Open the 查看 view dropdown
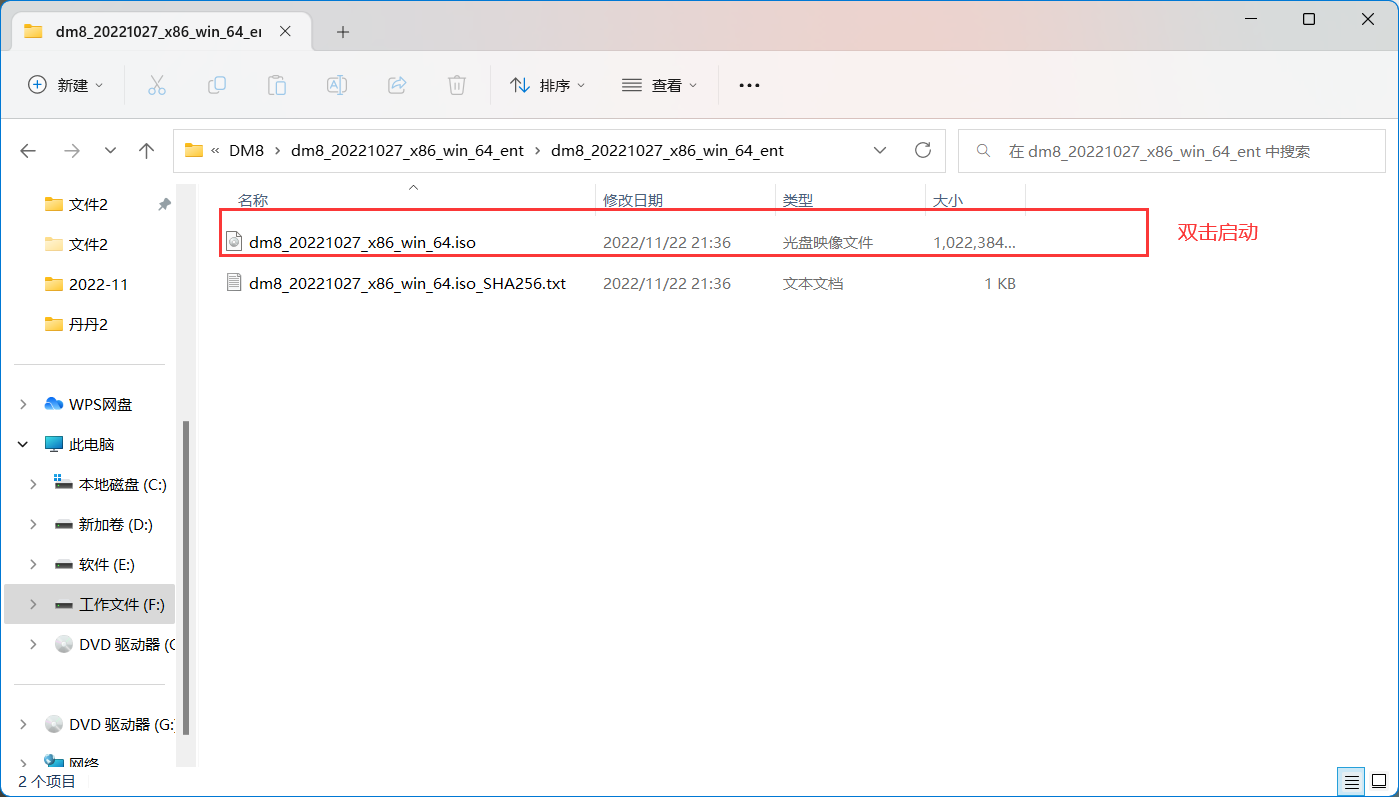Viewport: 1399px width, 797px height. pyautogui.click(x=660, y=85)
